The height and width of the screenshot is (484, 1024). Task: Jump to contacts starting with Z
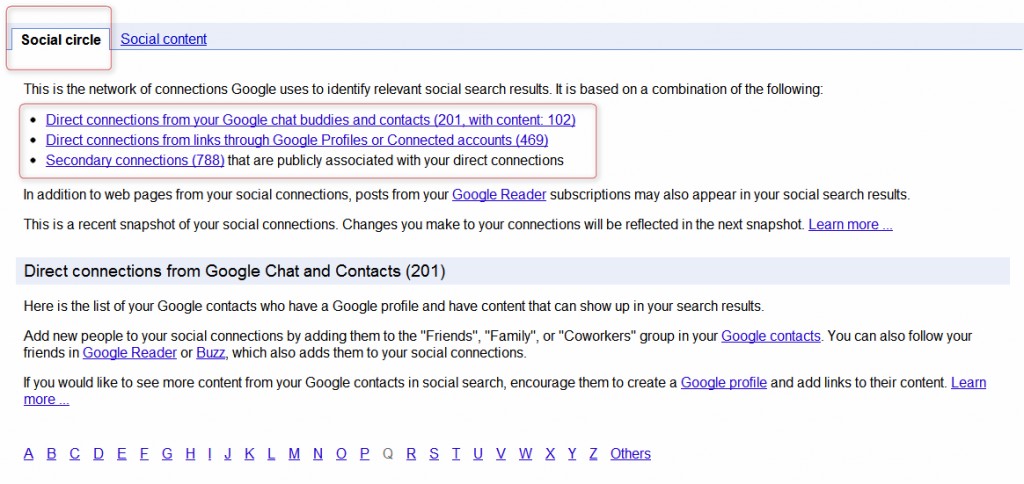coord(594,454)
